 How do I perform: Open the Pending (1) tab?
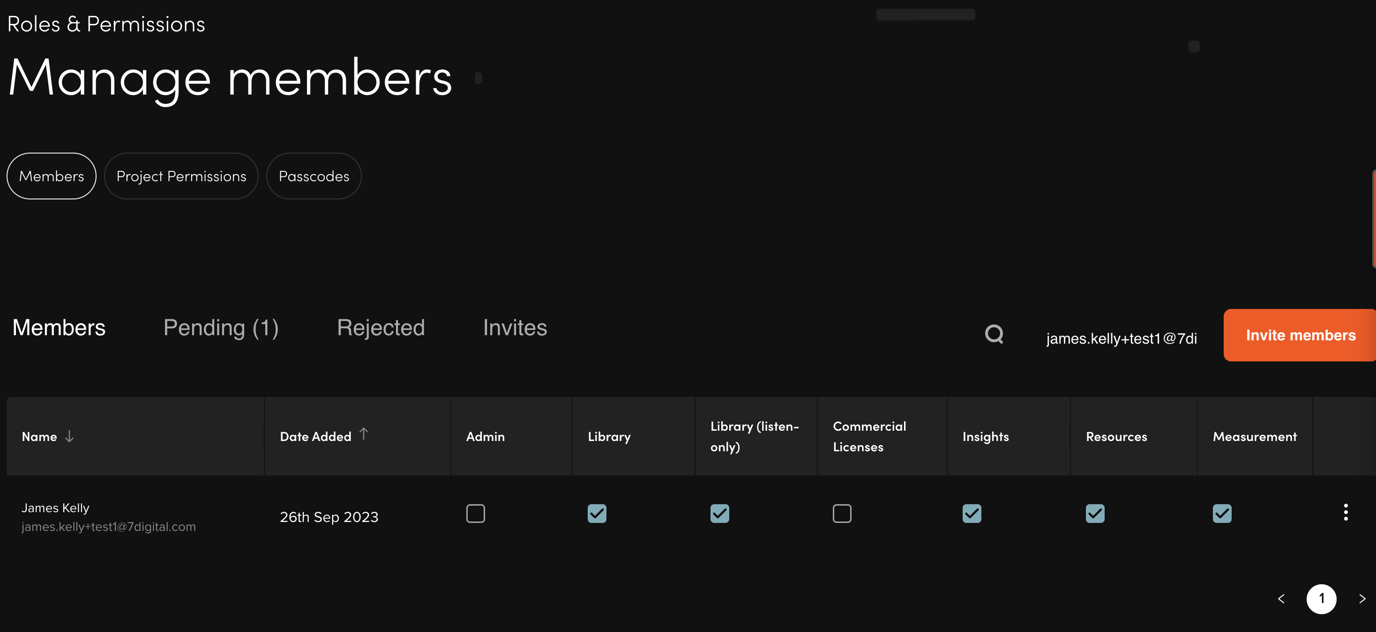pos(221,328)
